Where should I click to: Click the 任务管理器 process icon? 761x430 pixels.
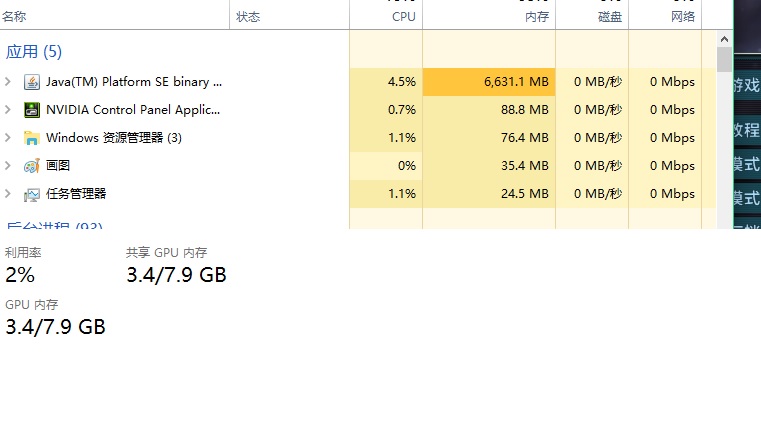tap(31, 194)
